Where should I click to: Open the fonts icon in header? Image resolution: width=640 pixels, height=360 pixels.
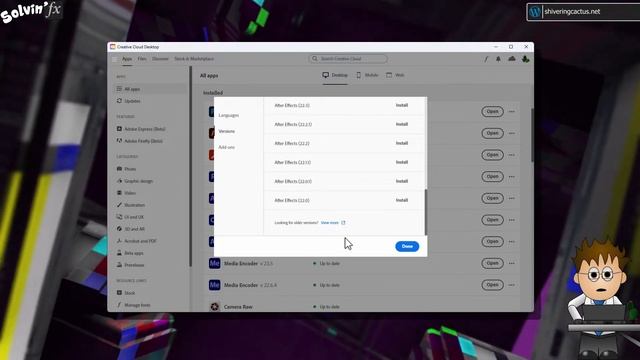tap(486, 59)
